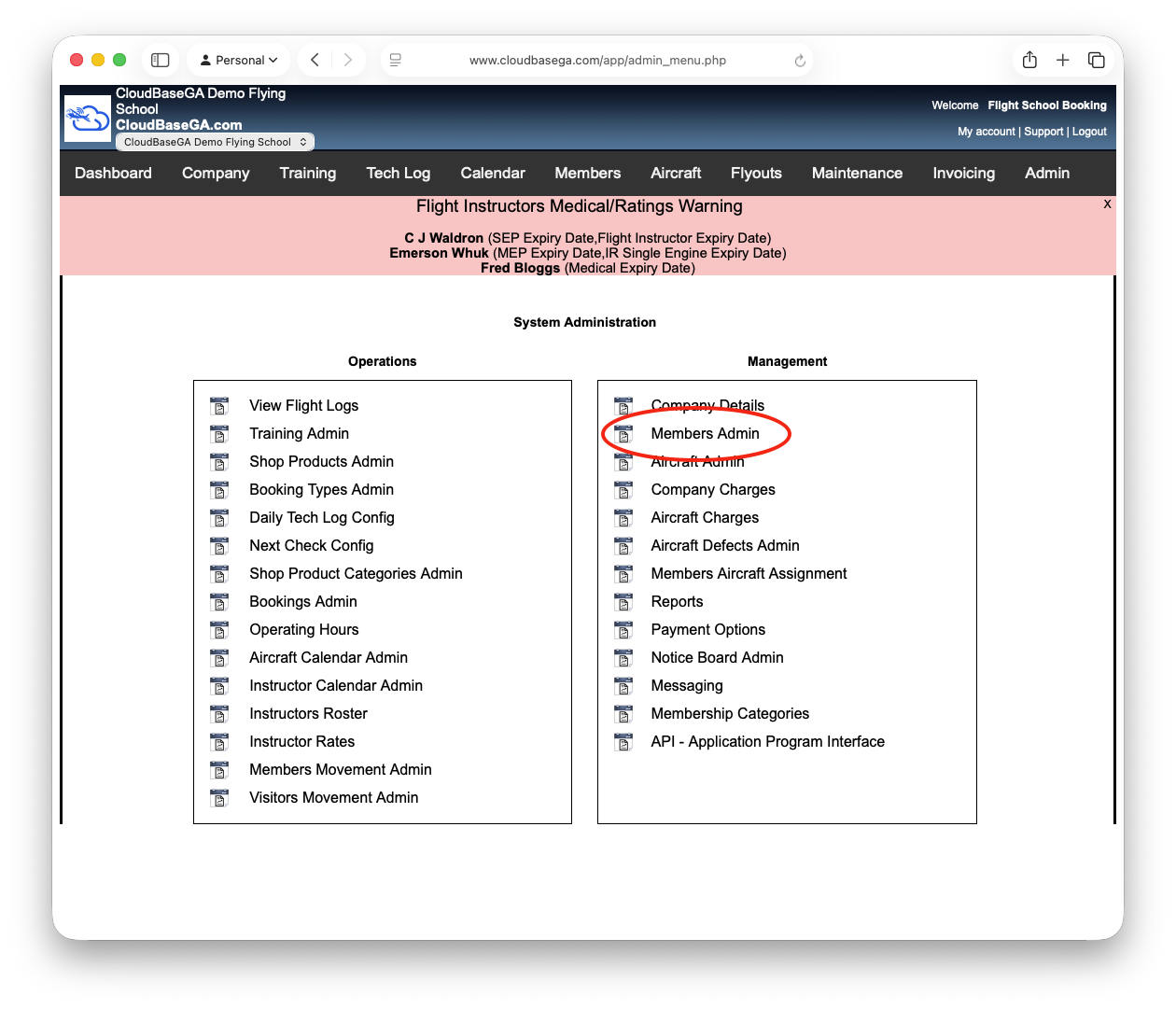Go to the Calendar menu
Viewport: 1176px width, 1009px height.
pos(493,173)
